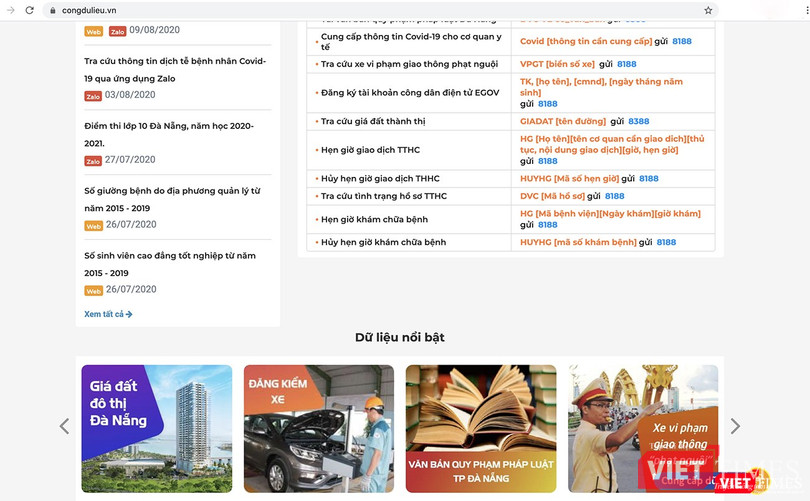The width and height of the screenshot is (810, 501).
Task: Open 'Văn bản quy phạm pháp luật' card
Action: pos(480,428)
